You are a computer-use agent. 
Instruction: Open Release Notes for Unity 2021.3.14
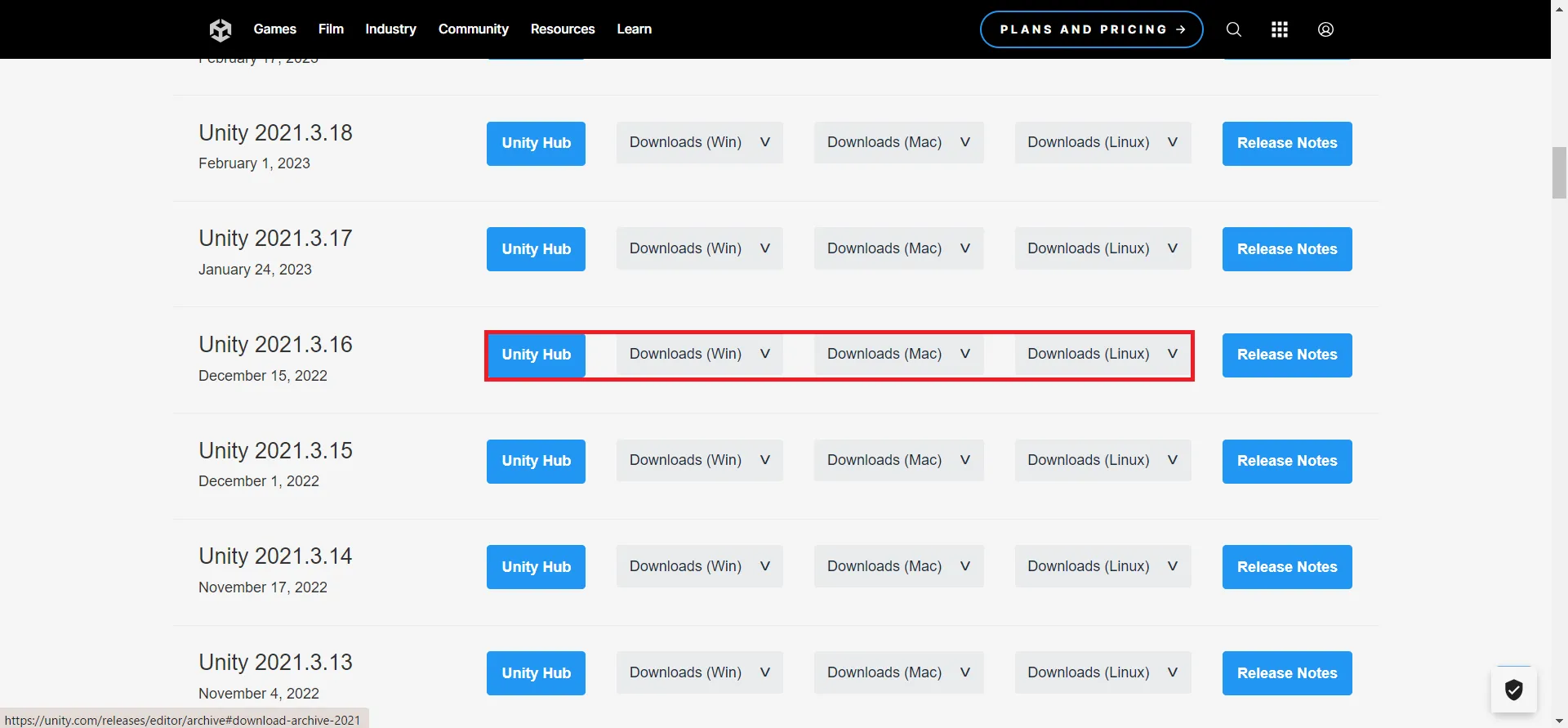pyautogui.click(x=1286, y=567)
